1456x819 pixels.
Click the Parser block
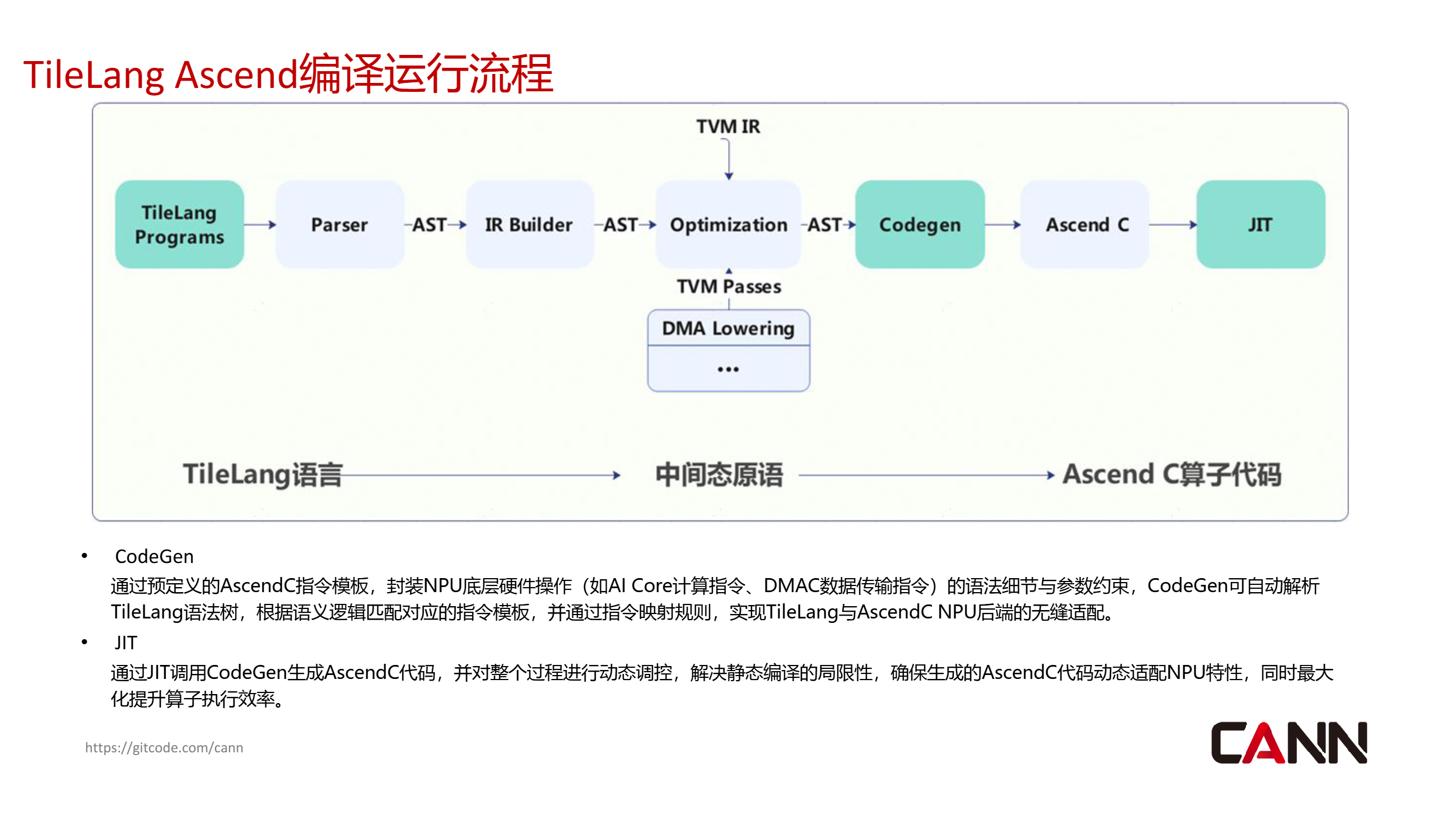coord(339,225)
